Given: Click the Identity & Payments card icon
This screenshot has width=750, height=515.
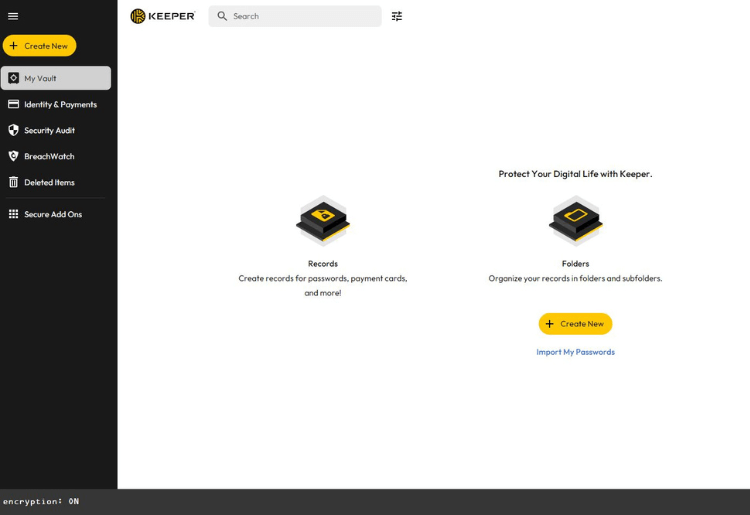Looking at the screenshot, I should [x=14, y=104].
